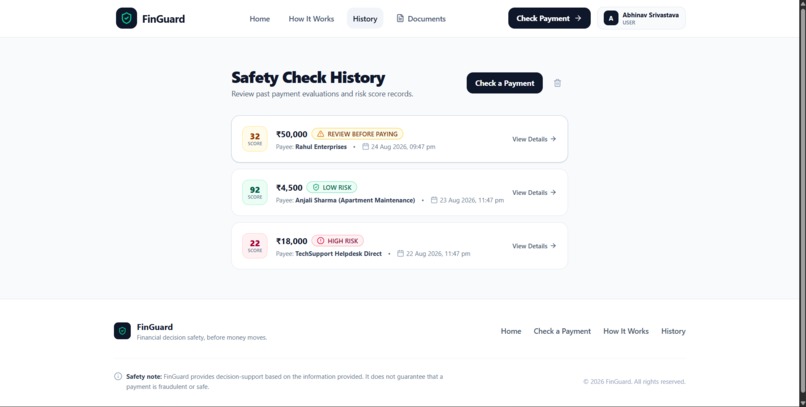
Task: Click the Low Risk tag
Action: 332,188
